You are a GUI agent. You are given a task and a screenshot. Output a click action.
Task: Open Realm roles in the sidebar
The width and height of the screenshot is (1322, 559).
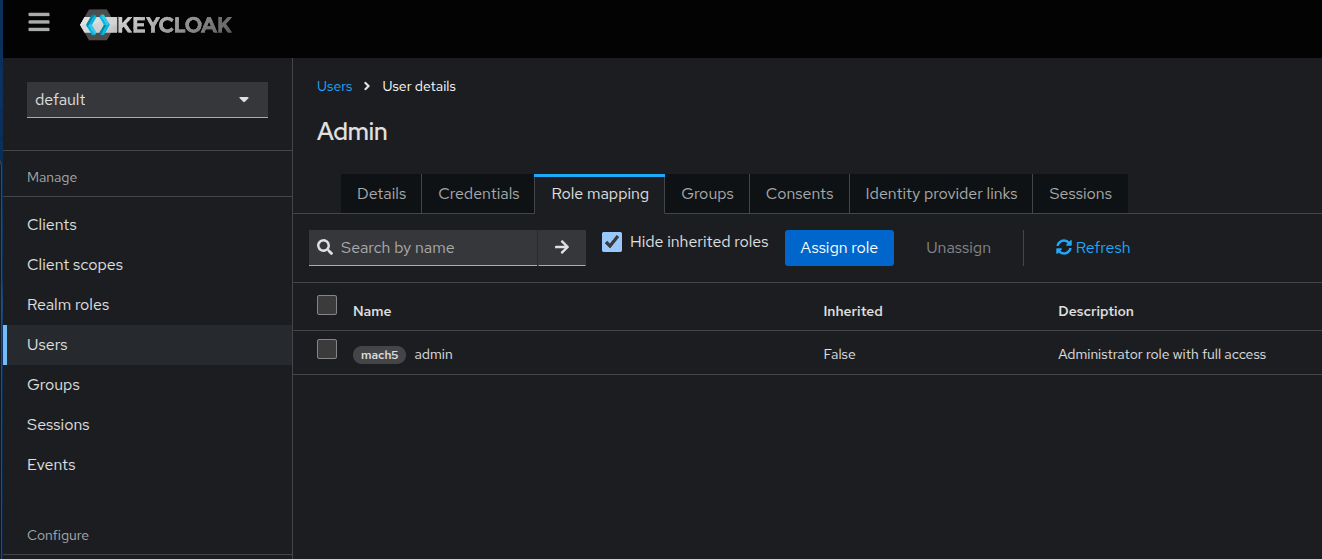(147, 305)
